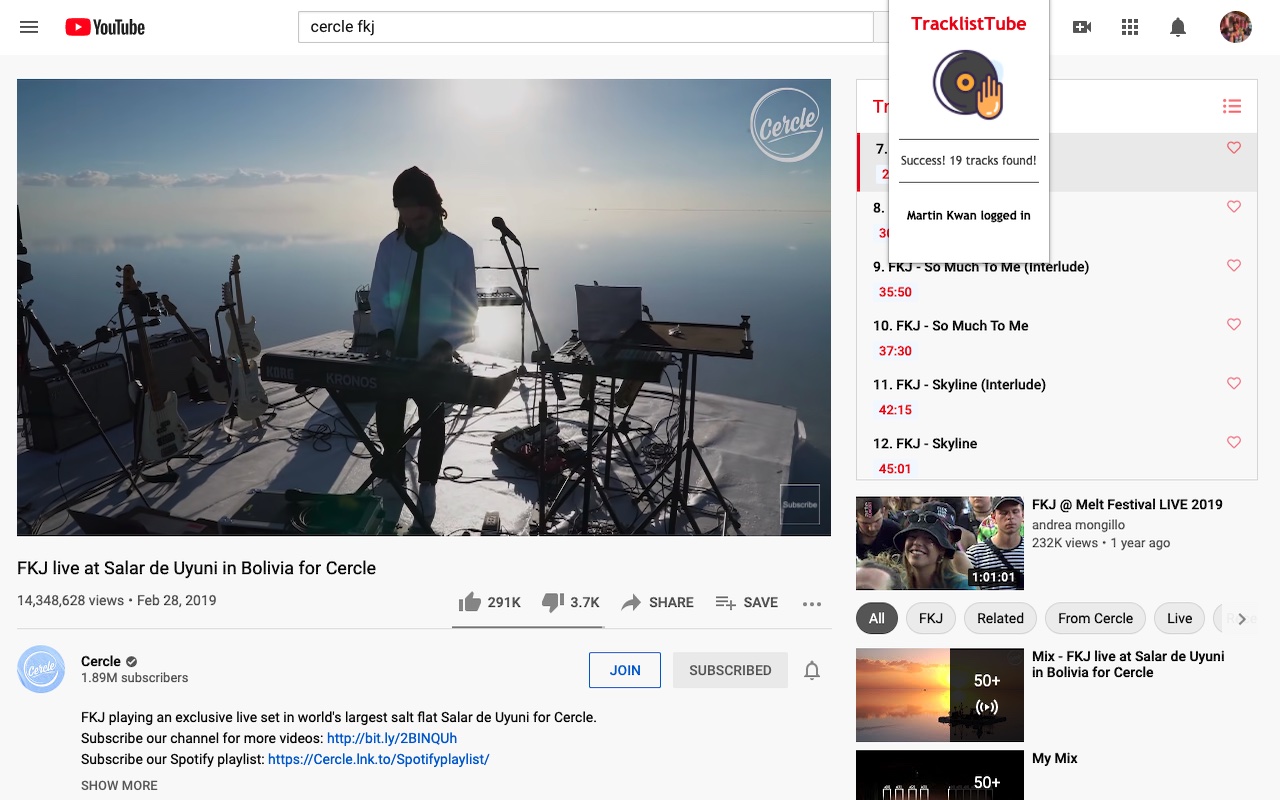Dislike the video with thumbs down
Image resolution: width=1280 pixels, height=800 pixels.
(x=570, y=602)
